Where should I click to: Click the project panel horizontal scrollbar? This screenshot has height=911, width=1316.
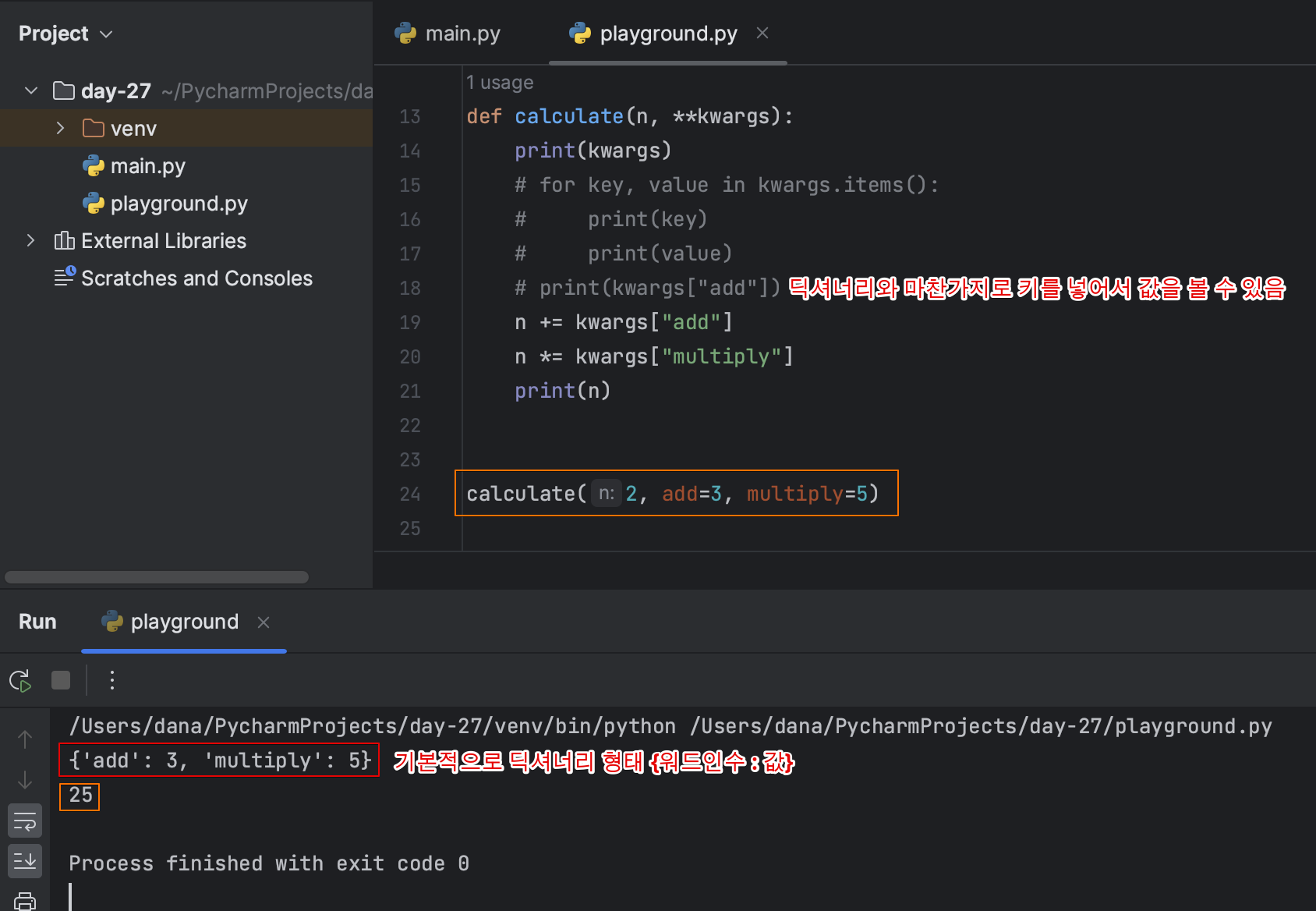click(157, 577)
